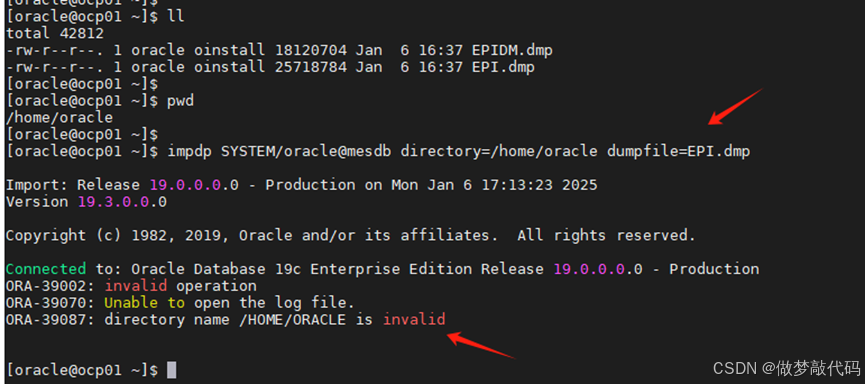Click the EPI.dmp filename in file listing
Viewport: 865px width, 384px height.
503,67
